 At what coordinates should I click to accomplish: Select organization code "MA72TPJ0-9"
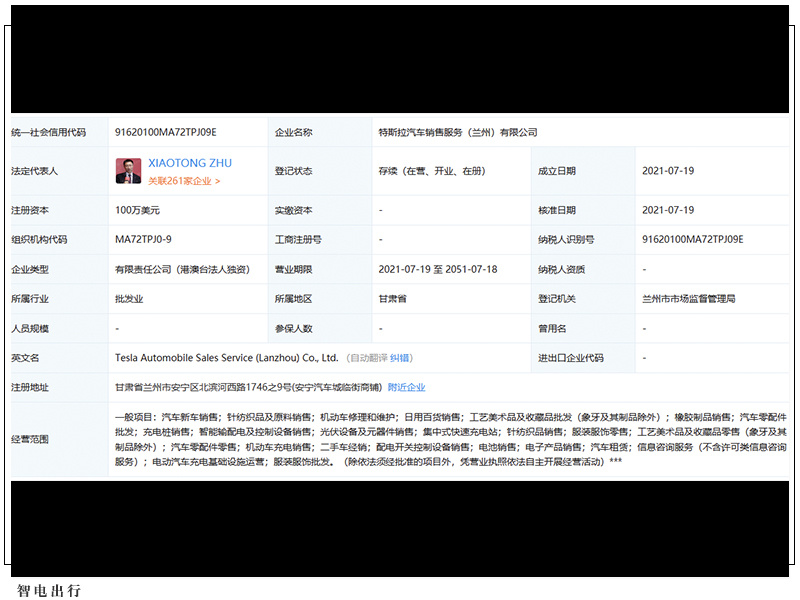pyautogui.click(x=143, y=240)
